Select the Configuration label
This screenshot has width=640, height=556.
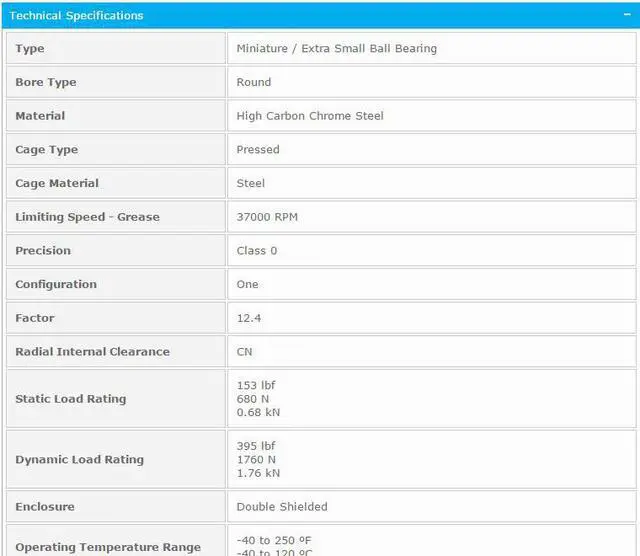[56, 284]
